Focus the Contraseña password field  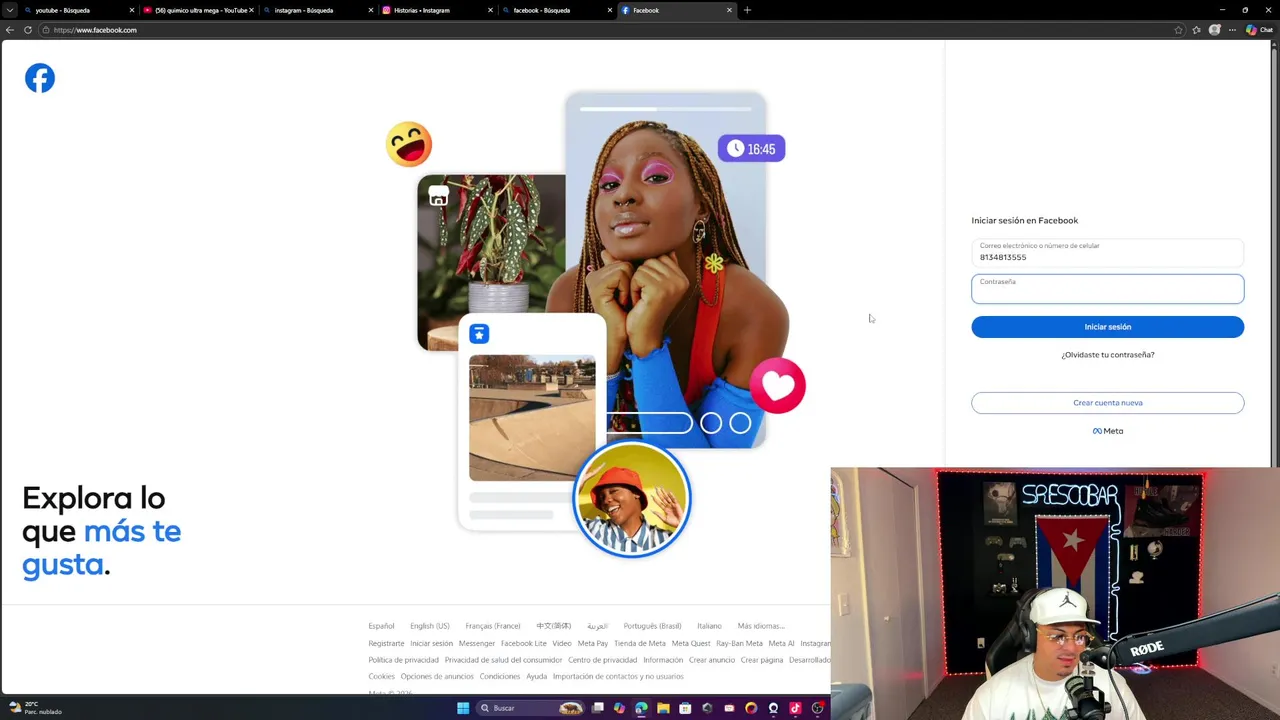coord(1108,289)
